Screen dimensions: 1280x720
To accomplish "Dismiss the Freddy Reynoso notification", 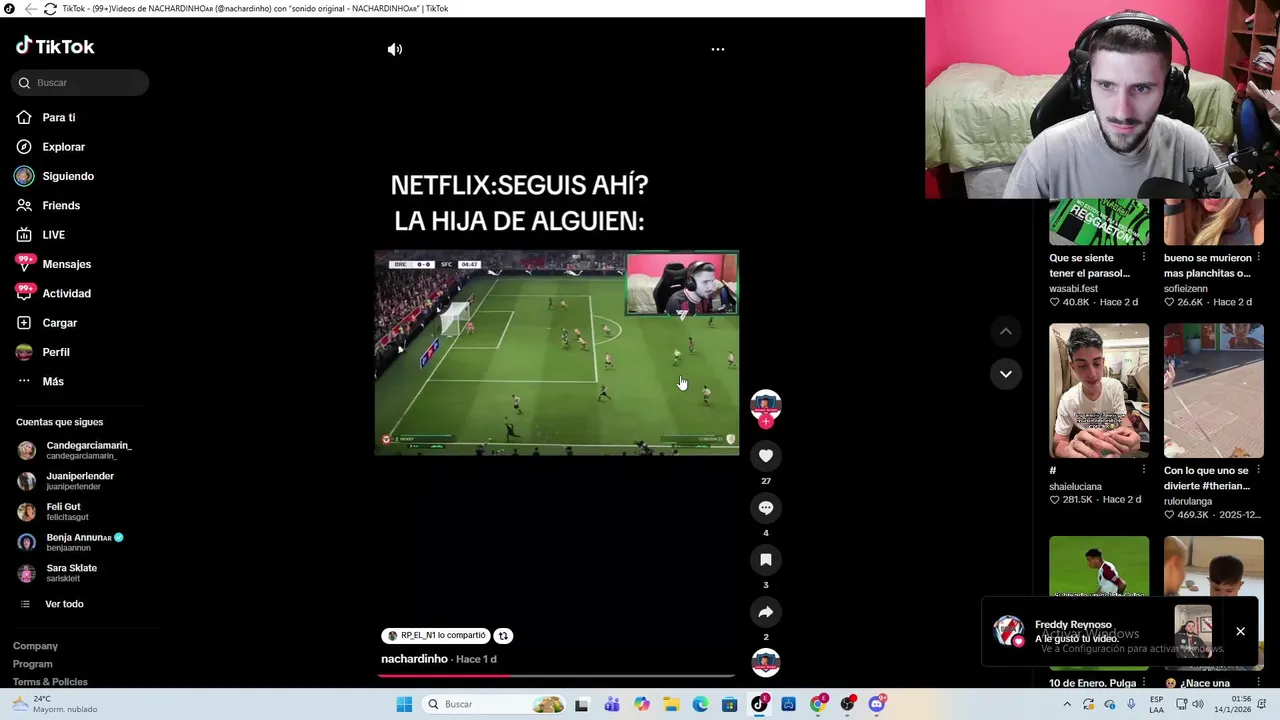I will coord(1240,631).
